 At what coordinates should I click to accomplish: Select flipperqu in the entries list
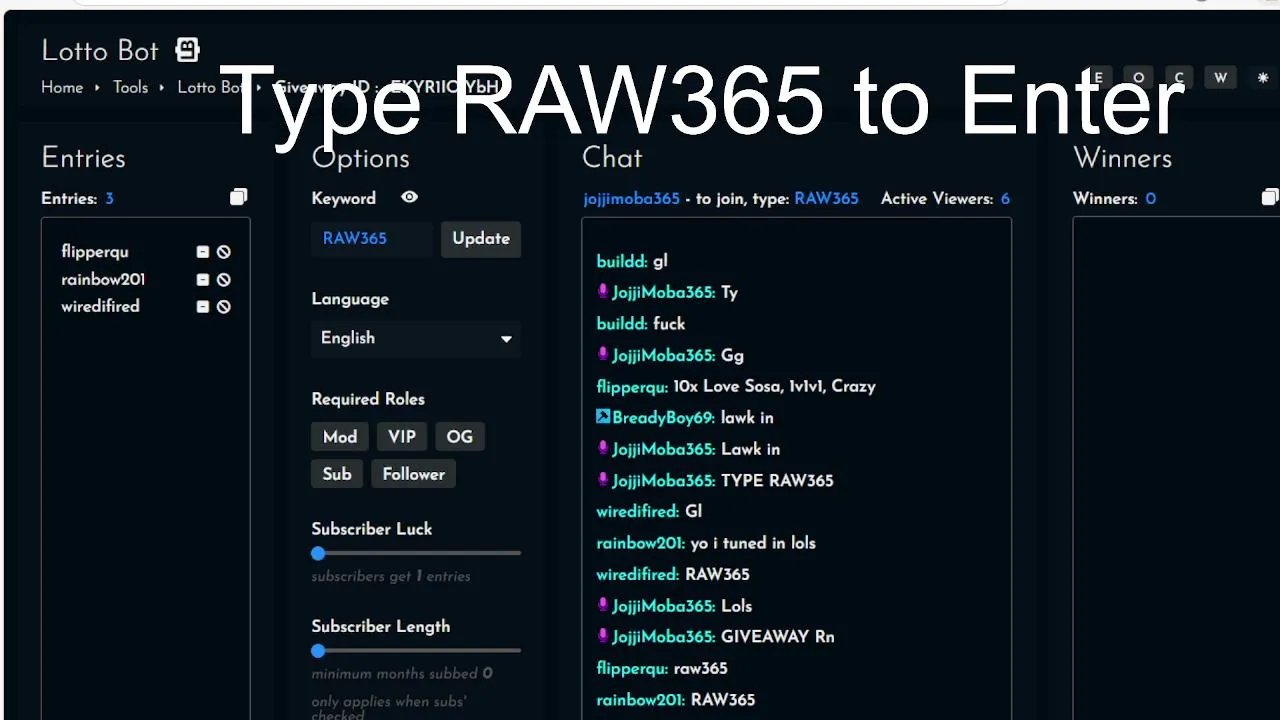95,252
